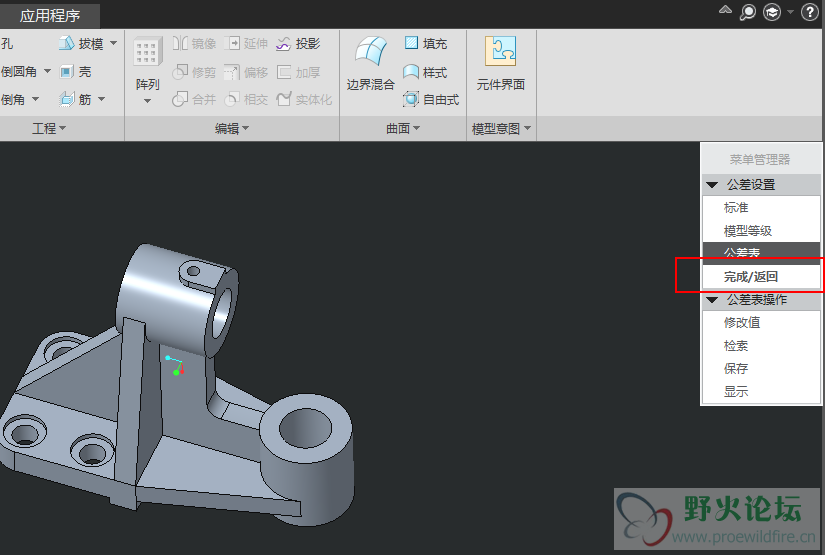Click the 菜单管理器 title bar
Screen dimensions: 825x555
[761, 159]
